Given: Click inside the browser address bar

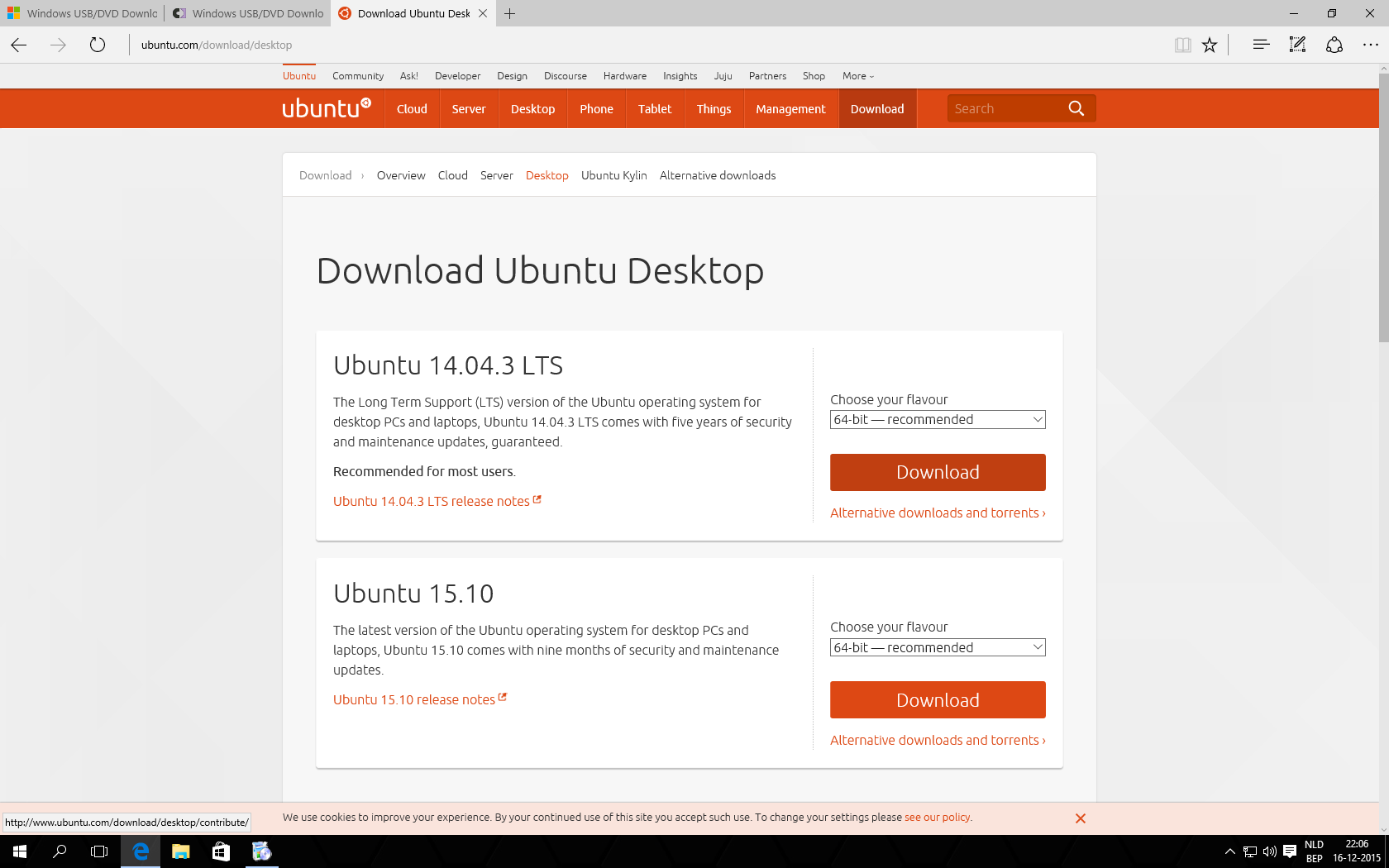Looking at the screenshot, I should (217, 45).
